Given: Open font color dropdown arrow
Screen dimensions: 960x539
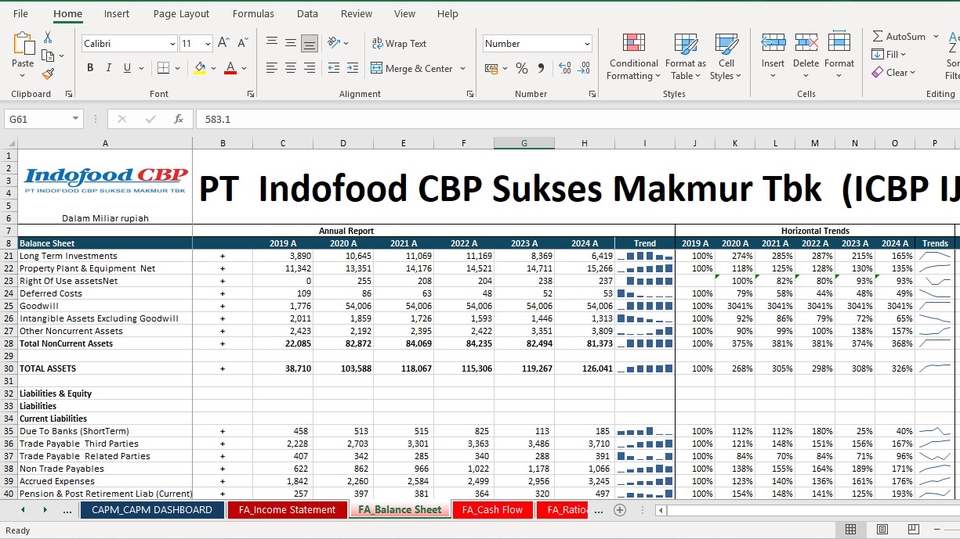Looking at the screenshot, I should click(x=244, y=69).
